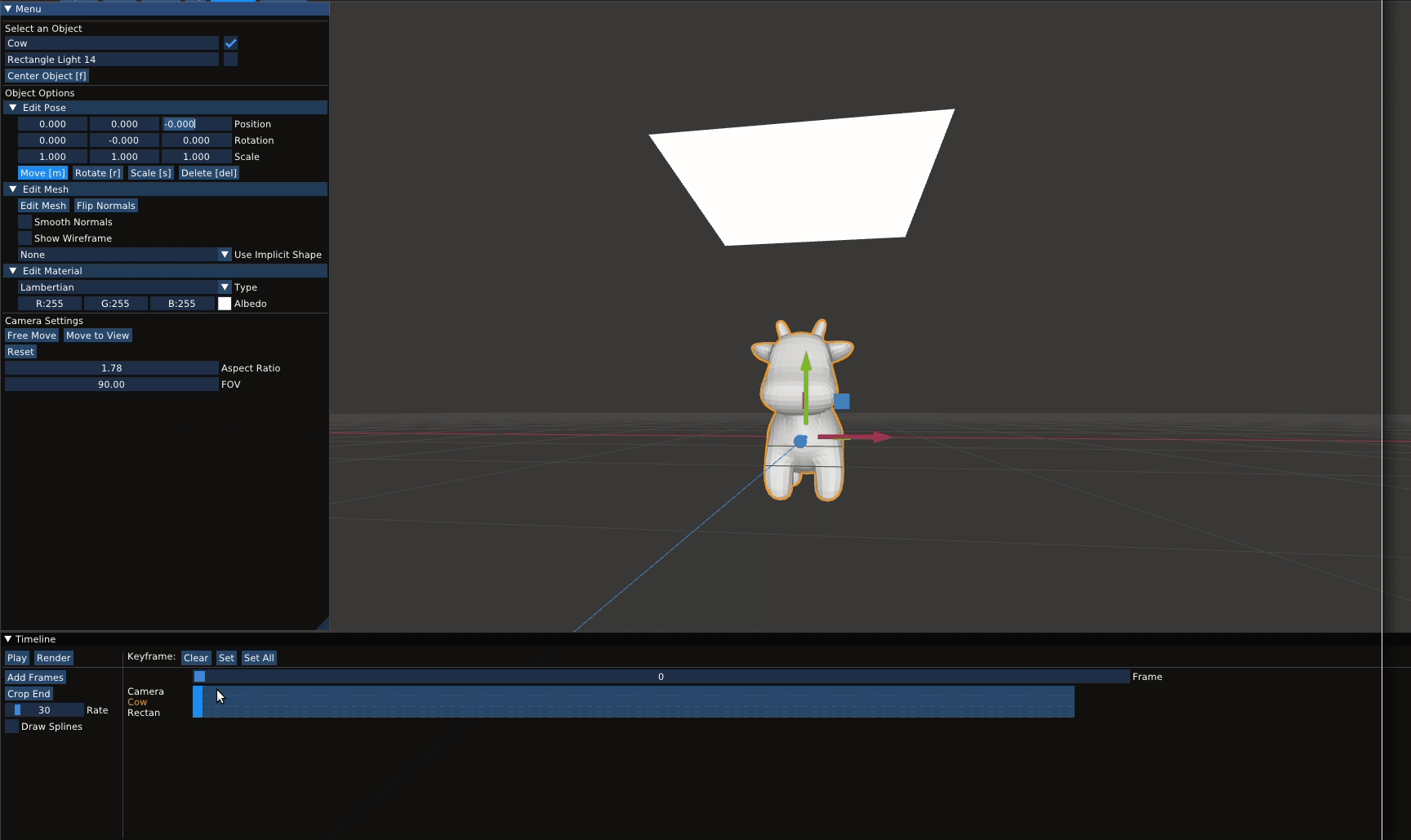
Task: Click the blue square plane handle on gizmo
Action: 842,402
